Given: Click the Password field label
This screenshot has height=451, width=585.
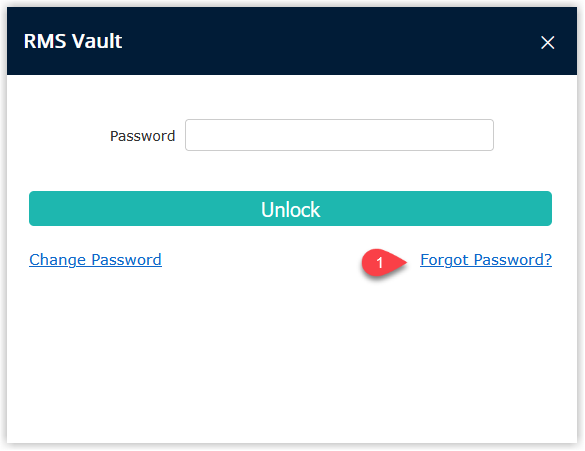Looking at the screenshot, I should 142,136.
